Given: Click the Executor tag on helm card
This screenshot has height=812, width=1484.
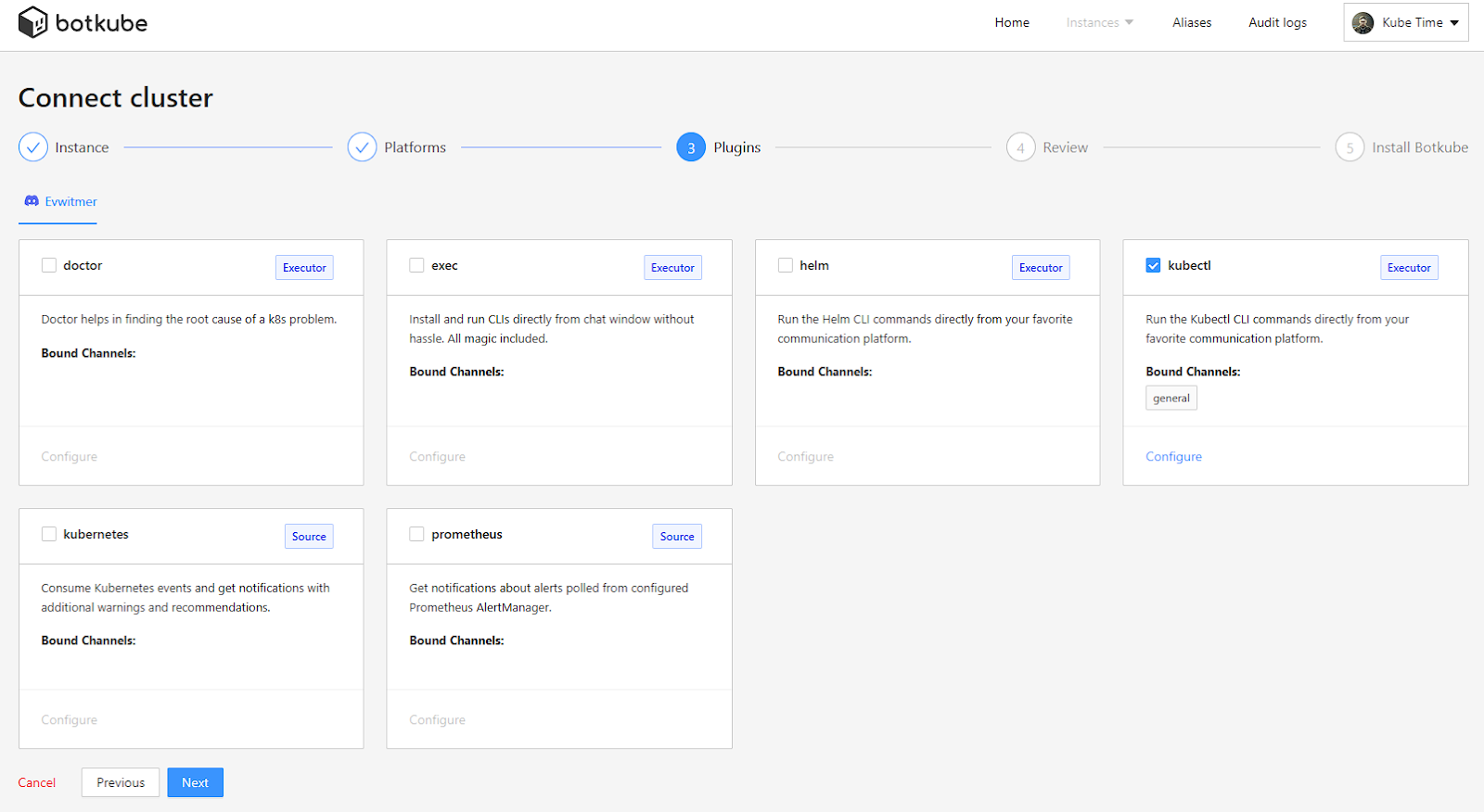Looking at the screenshot, I should pos(1041,268).
